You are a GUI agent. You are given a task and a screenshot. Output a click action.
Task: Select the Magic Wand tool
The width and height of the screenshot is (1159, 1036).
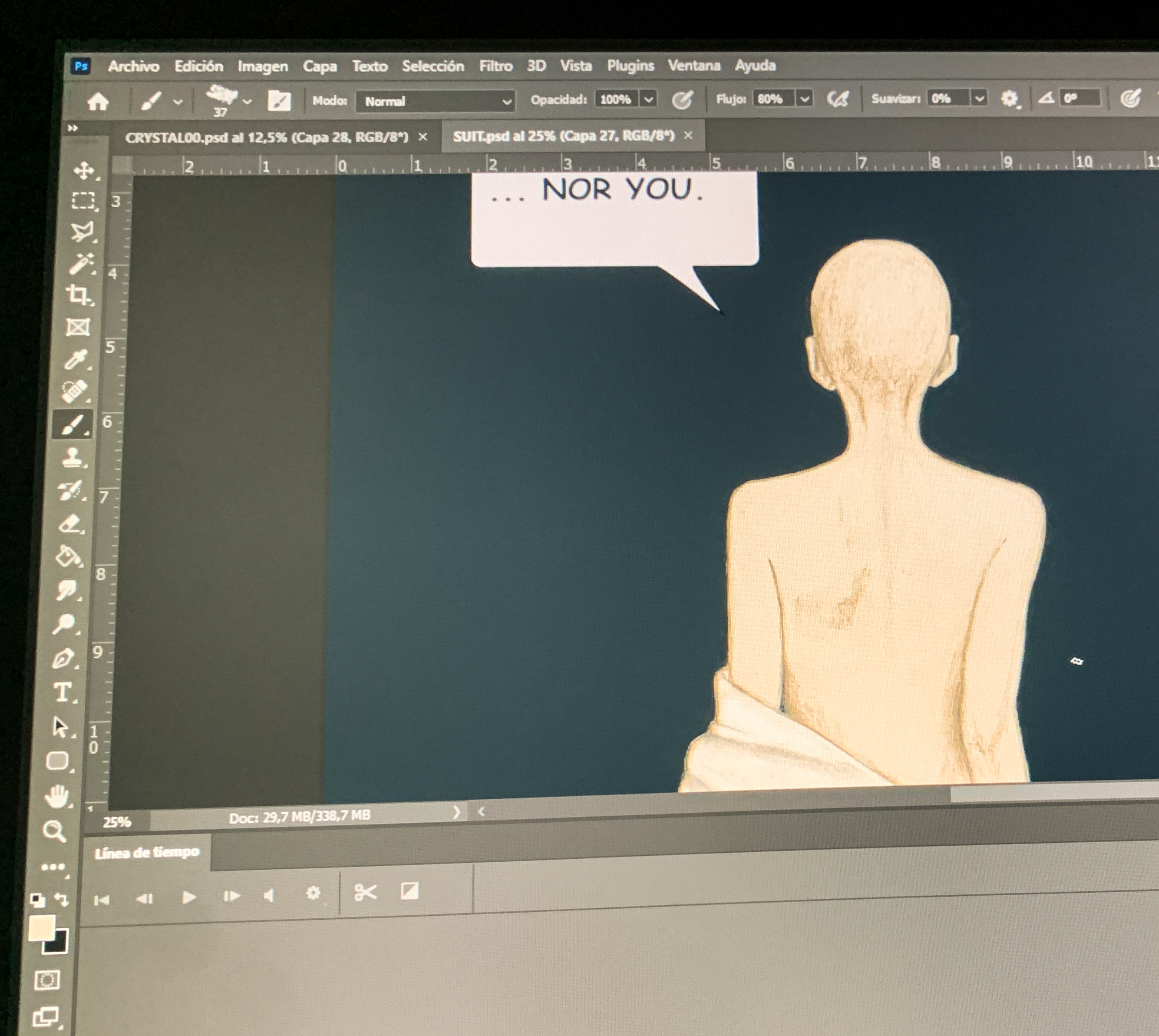(x=81, y=264)
